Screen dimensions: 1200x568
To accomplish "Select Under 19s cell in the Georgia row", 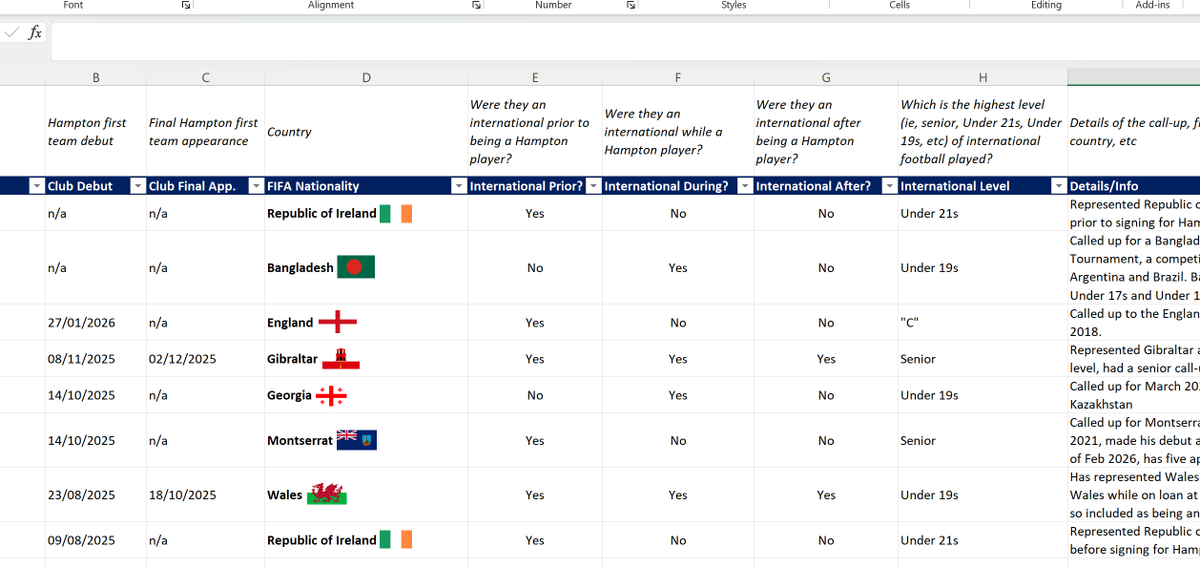I will coord(983,395).
